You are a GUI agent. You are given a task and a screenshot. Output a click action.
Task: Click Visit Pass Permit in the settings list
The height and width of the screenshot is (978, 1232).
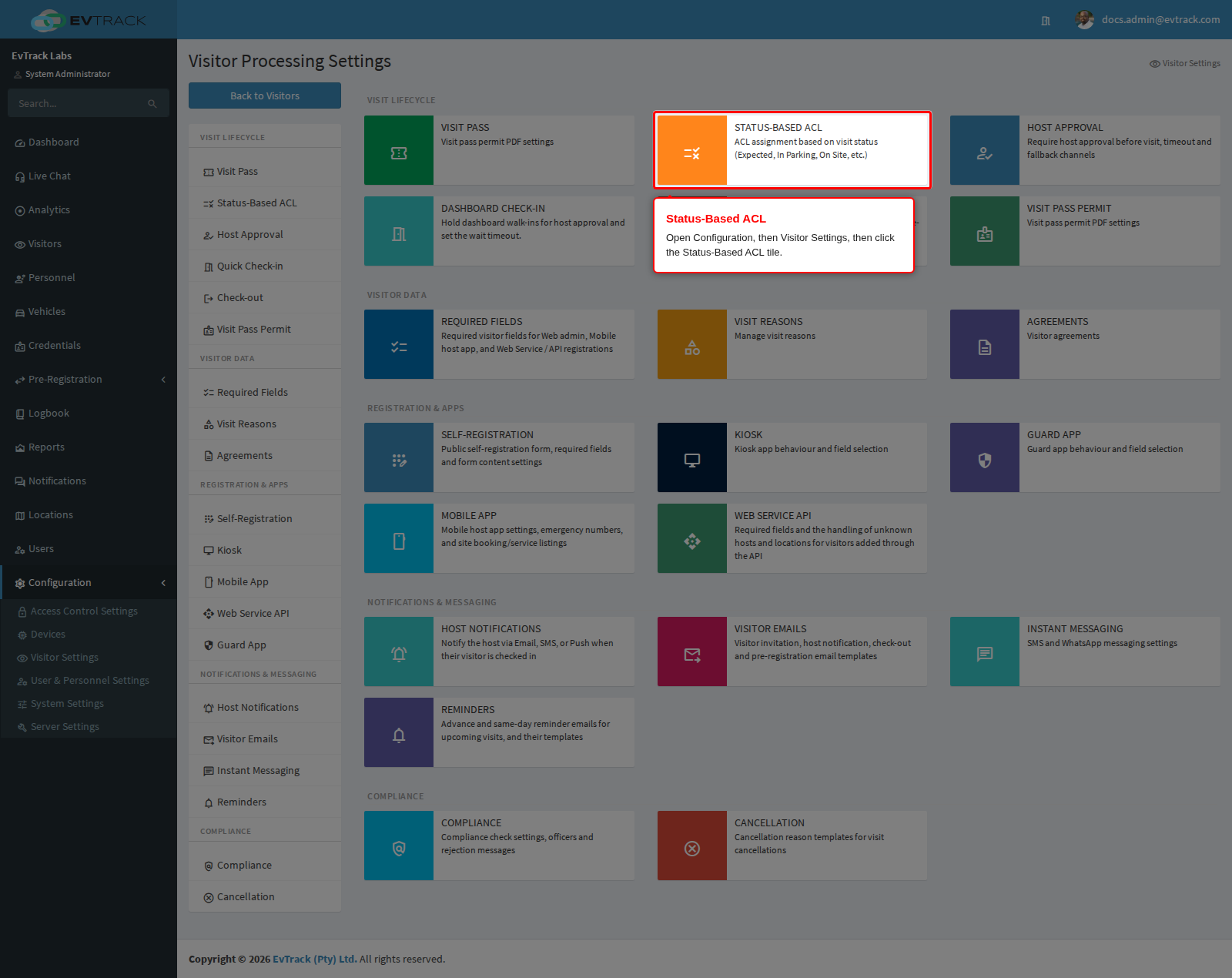pos(265,330)
